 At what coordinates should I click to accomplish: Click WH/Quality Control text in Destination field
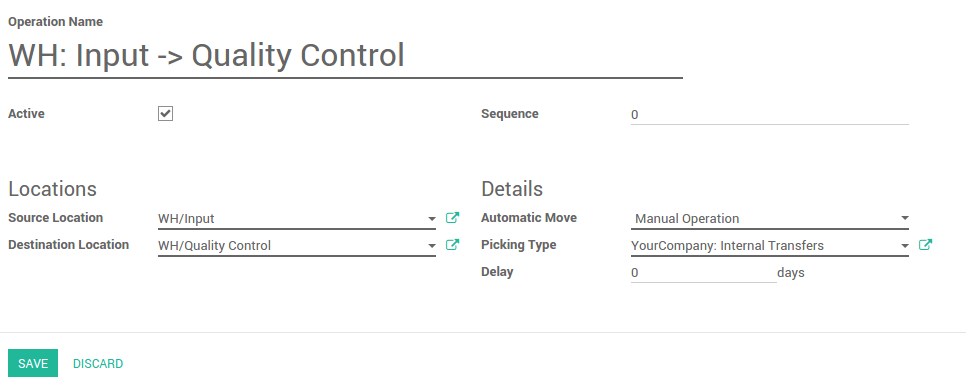(214, 246)
